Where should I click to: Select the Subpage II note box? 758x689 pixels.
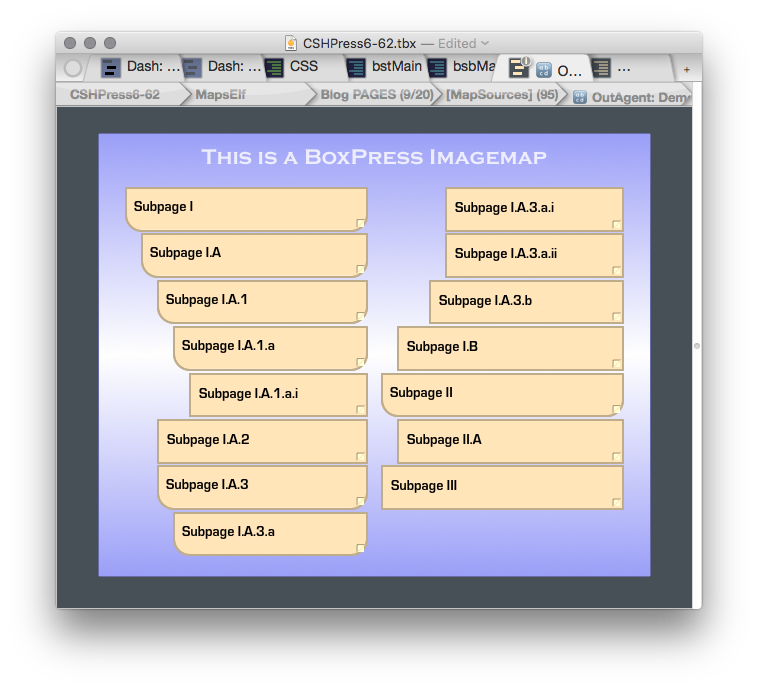[x=502, y=394]
